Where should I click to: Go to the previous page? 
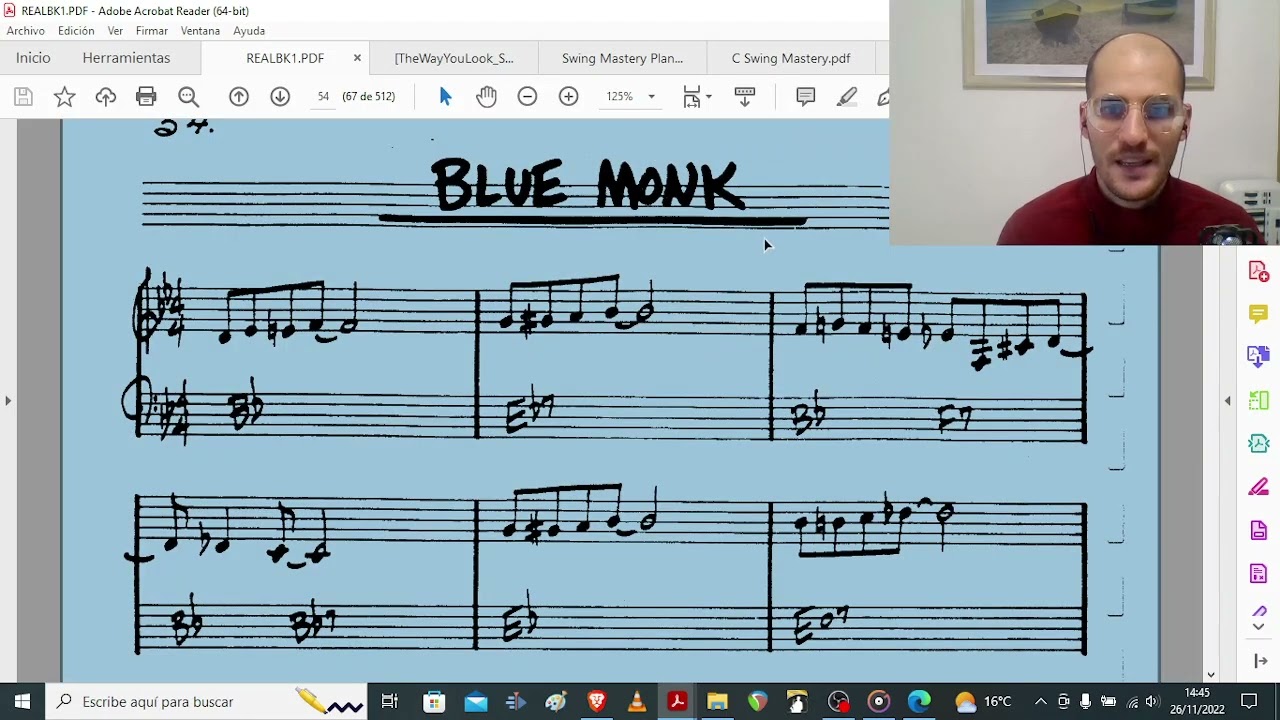(239, 96)
